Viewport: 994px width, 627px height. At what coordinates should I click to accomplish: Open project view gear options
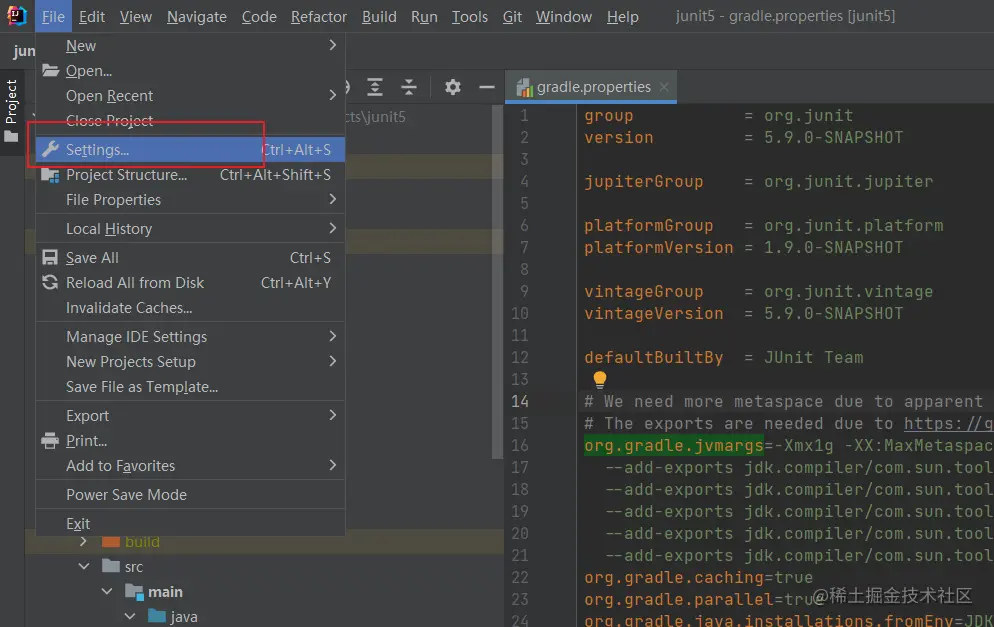(x=453, y=87)
